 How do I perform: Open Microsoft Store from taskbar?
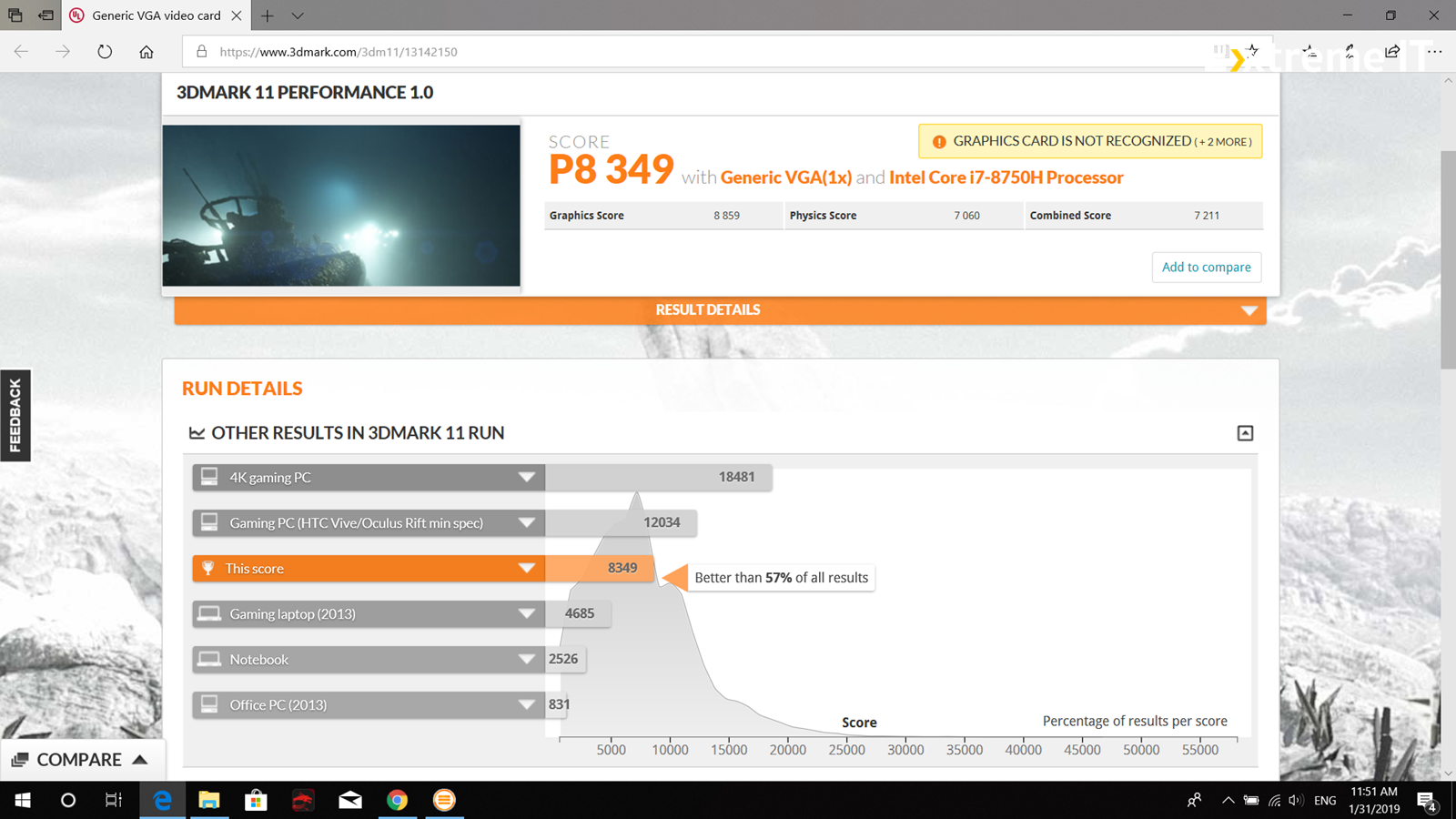256,800
